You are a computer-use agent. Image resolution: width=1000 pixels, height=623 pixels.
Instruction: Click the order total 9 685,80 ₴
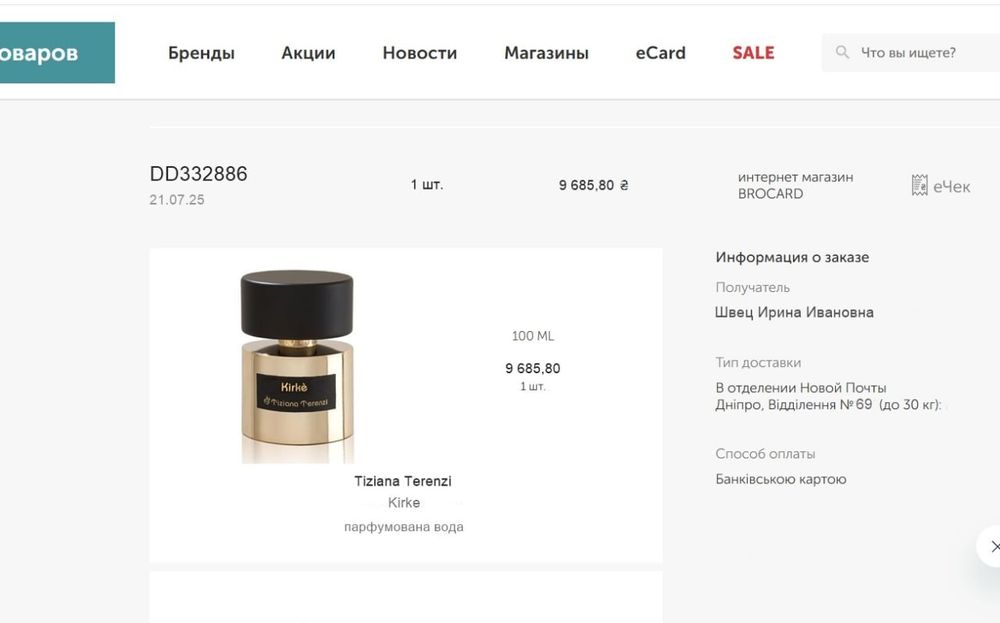(x=593, y=186)
